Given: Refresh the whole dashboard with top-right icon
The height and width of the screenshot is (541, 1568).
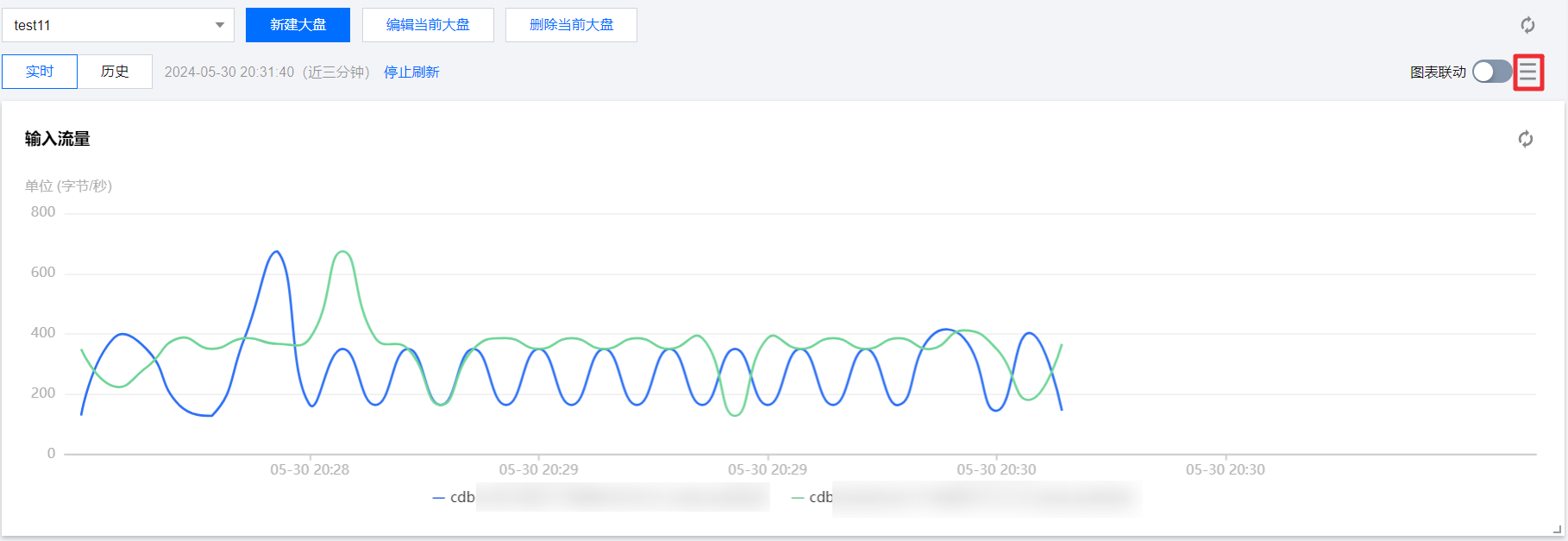Looking at the screenshot, I should coord(1527,25).
